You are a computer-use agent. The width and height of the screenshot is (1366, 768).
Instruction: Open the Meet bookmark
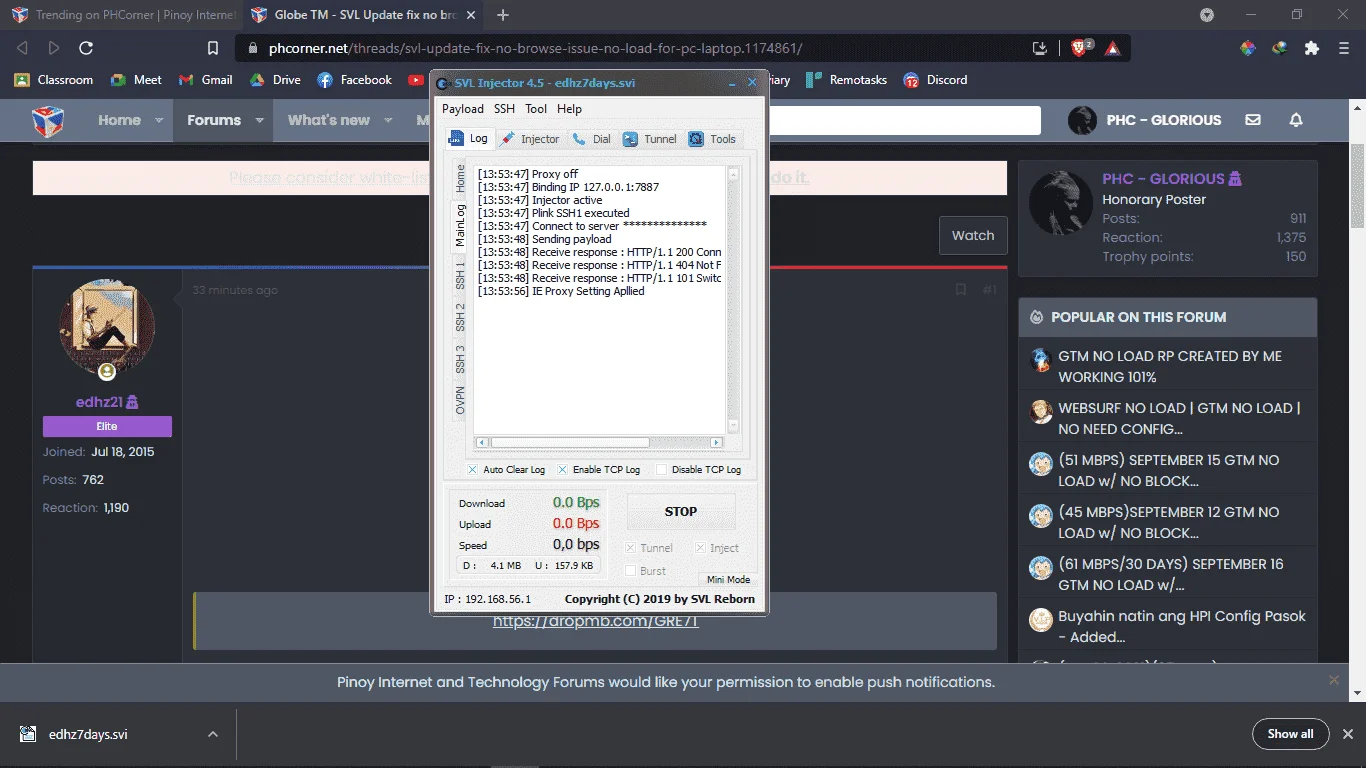136,80
